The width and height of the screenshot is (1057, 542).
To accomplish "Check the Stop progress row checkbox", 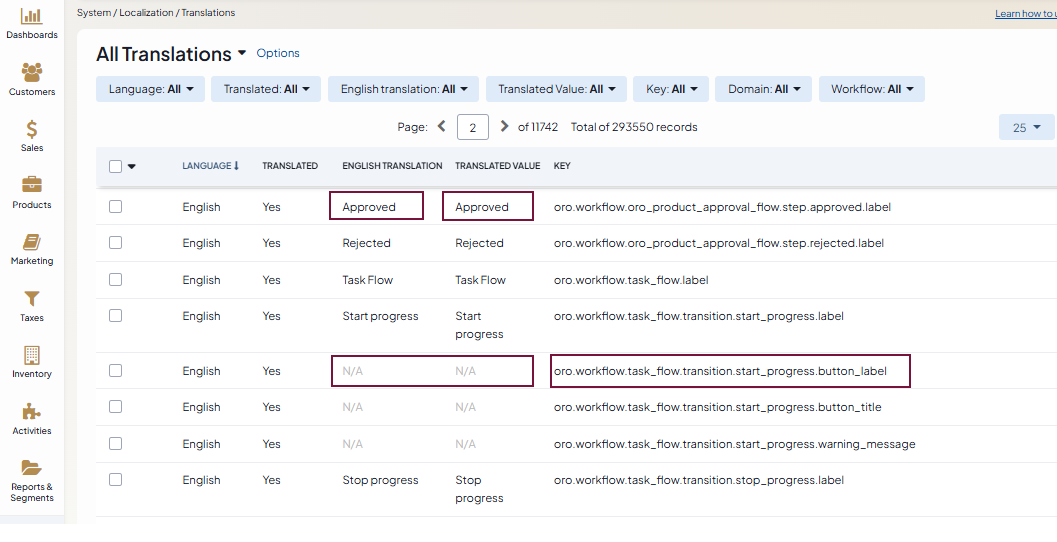I will (x=116, y=480).
